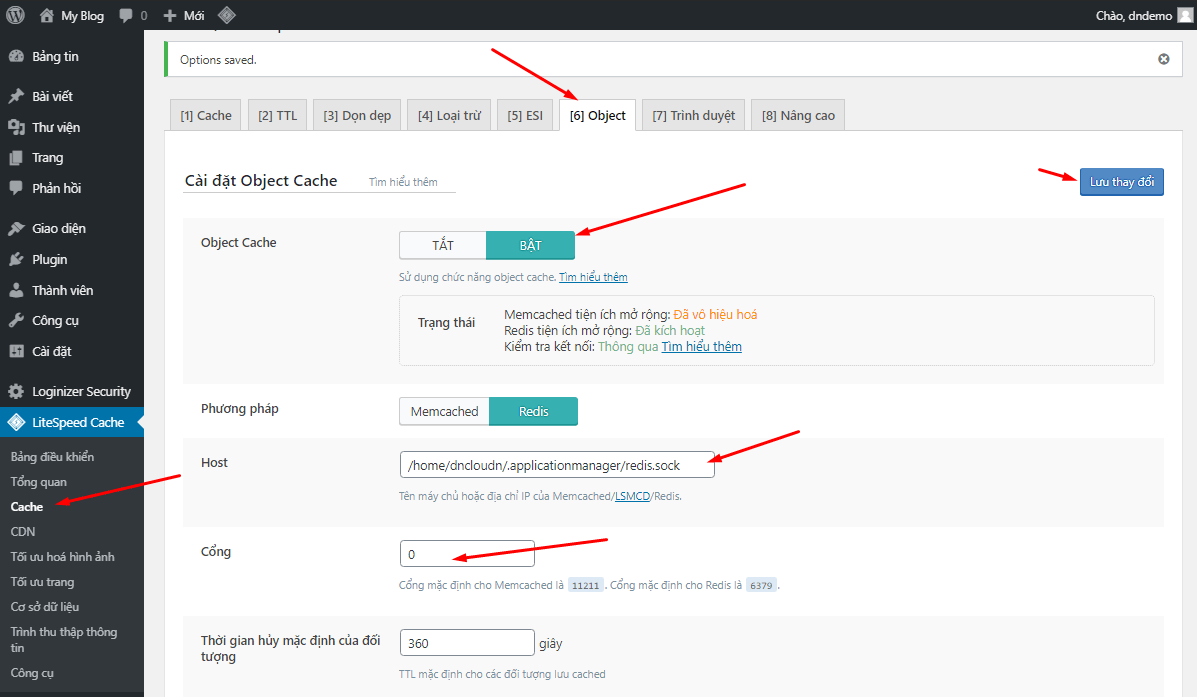Open Công cụ in LiteSpeed submenu

[32, 673]
